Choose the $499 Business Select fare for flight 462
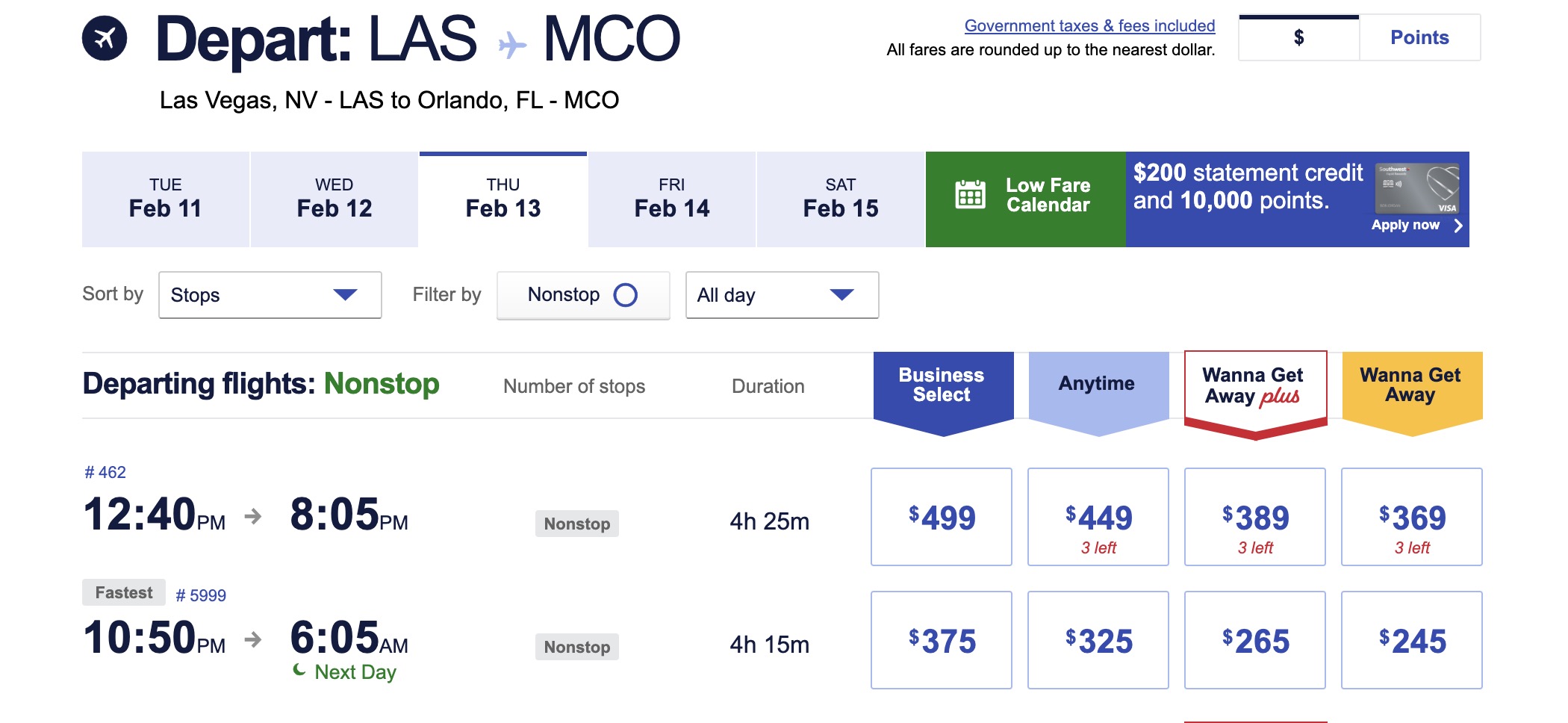This screenshot has height=723, width=1568. [x=941, y=516]
